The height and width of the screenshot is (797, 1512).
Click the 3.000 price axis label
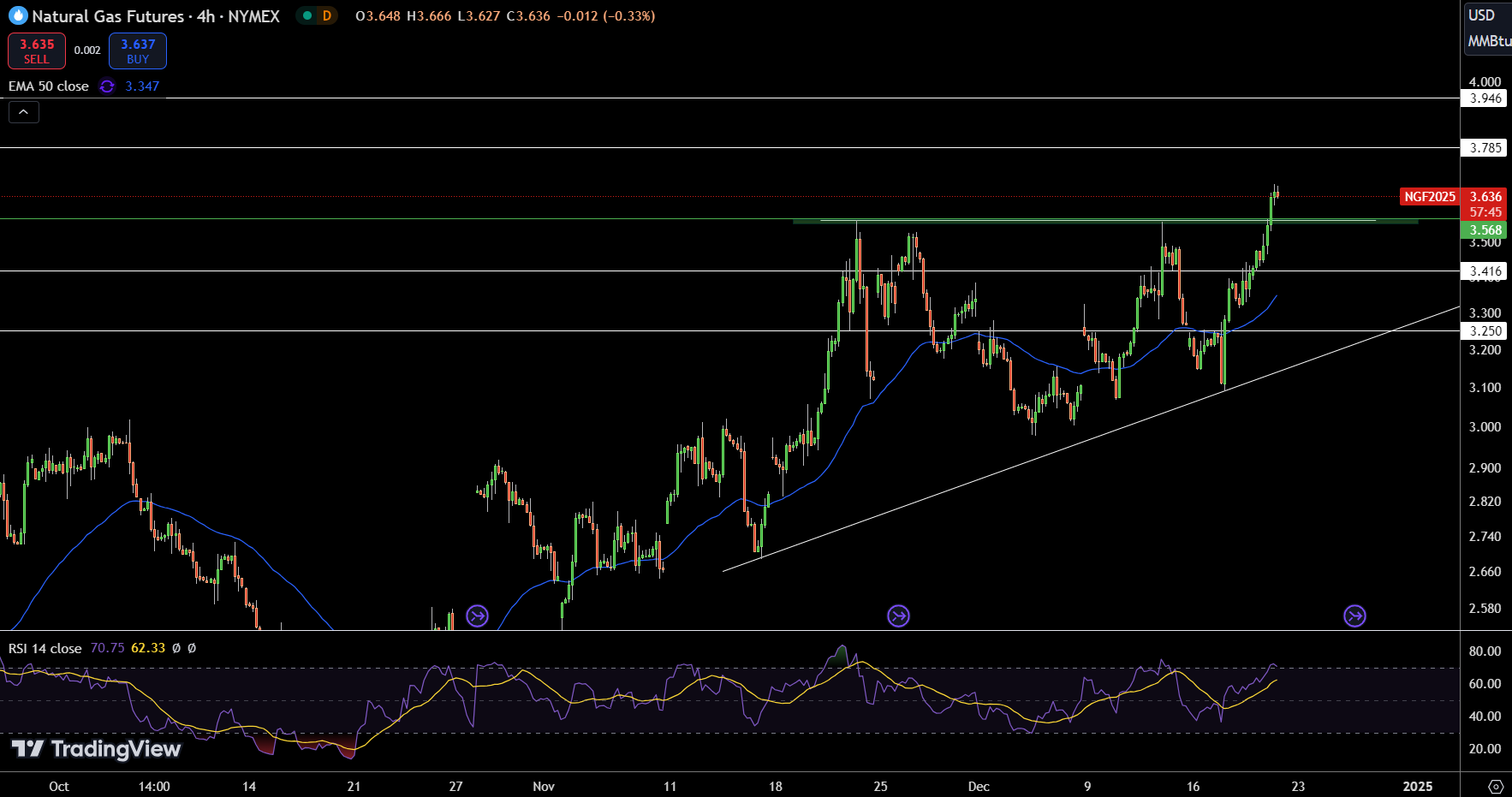click(1485, 427)
